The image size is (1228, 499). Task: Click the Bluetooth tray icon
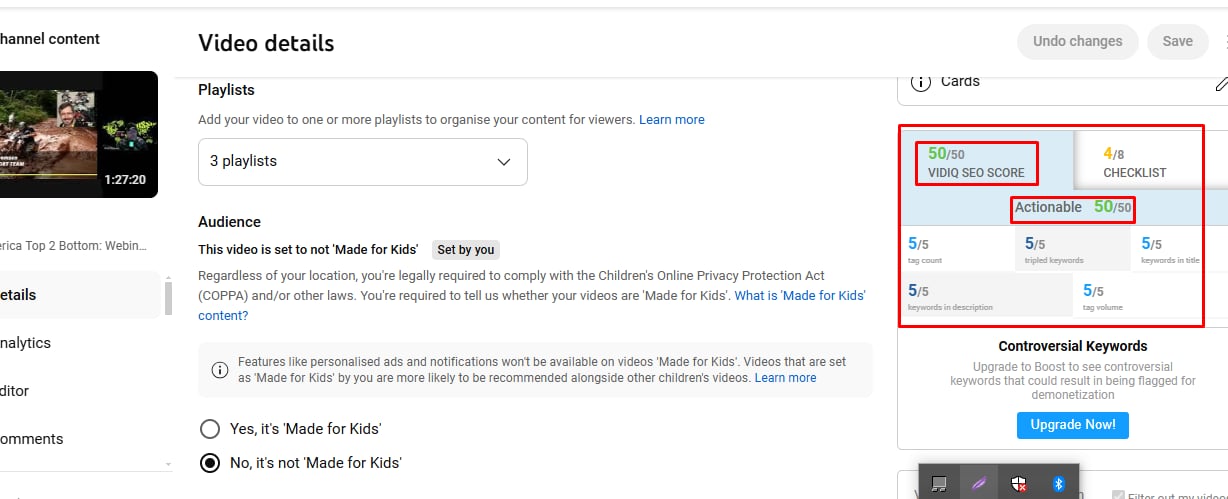(1059, 484)
